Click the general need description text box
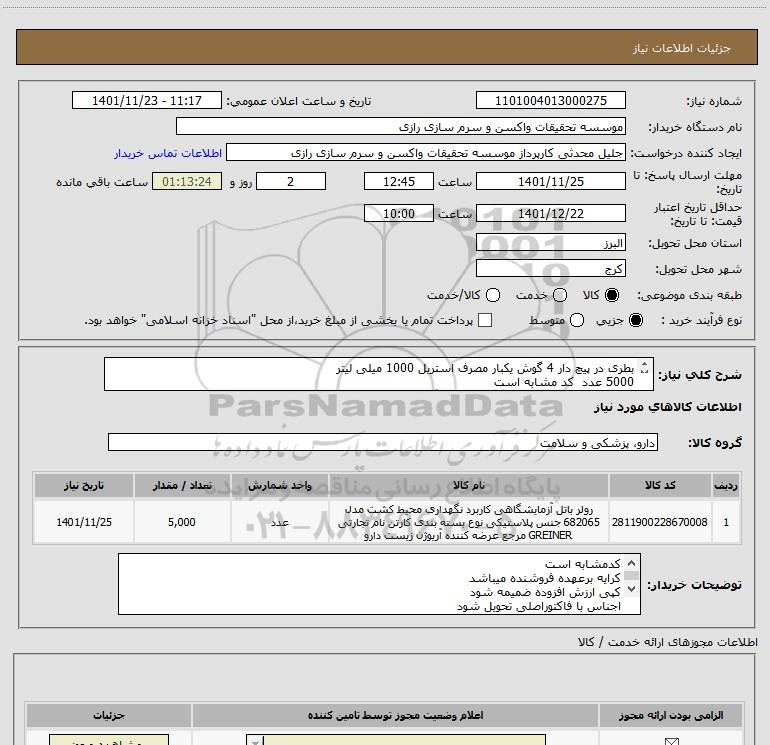The height and width of the screenshot is (745, 770). pos(379,374)
